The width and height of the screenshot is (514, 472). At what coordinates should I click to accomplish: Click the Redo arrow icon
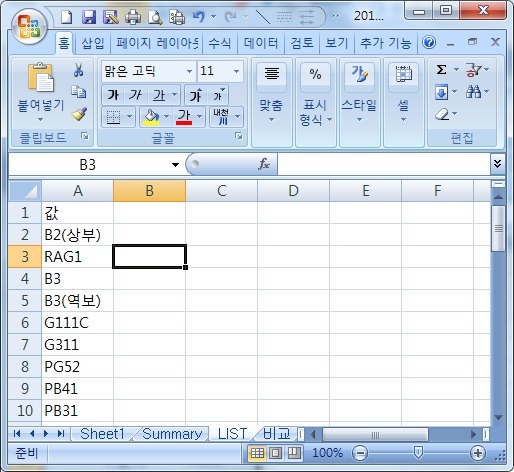(231, 16)
